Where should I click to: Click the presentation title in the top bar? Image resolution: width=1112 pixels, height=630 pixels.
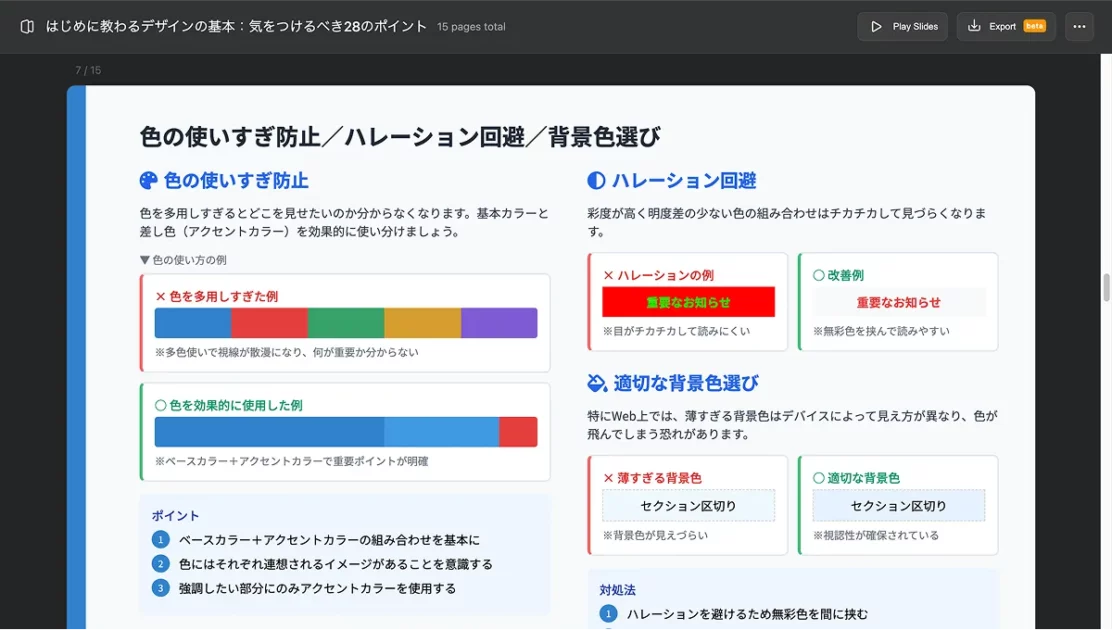point(236,26)
